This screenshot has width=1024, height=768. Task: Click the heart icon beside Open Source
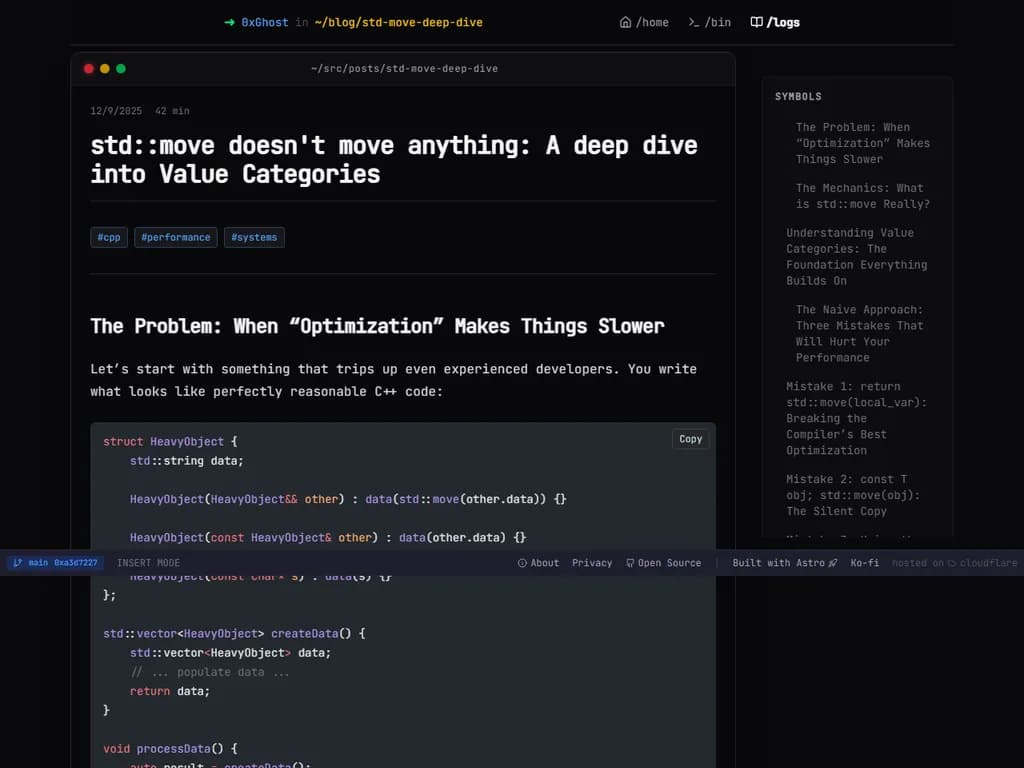tap(630, 563)
